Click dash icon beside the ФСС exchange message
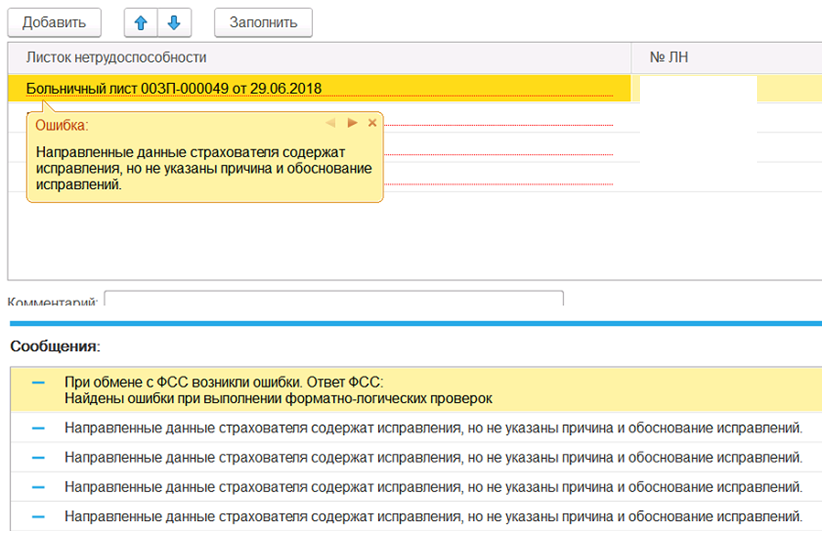 pos(38,383)
